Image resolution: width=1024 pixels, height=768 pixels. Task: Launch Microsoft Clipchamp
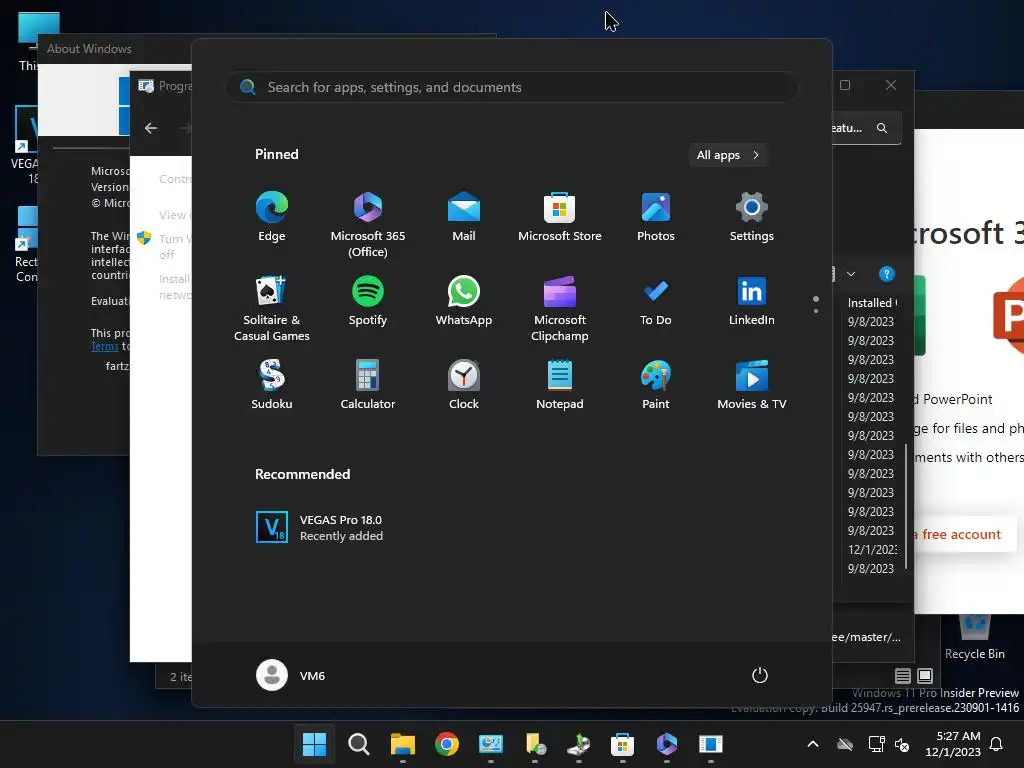point(560,308)
